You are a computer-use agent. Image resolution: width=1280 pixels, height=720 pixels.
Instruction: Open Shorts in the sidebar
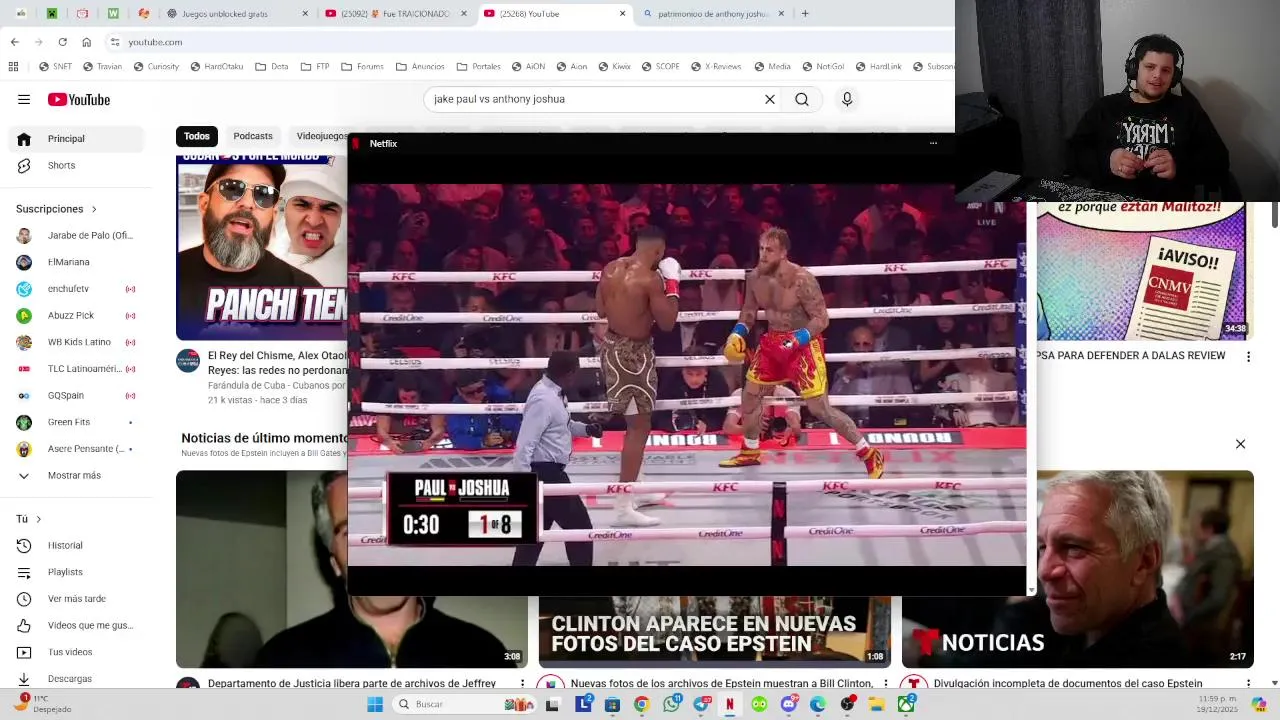[76, 165]
